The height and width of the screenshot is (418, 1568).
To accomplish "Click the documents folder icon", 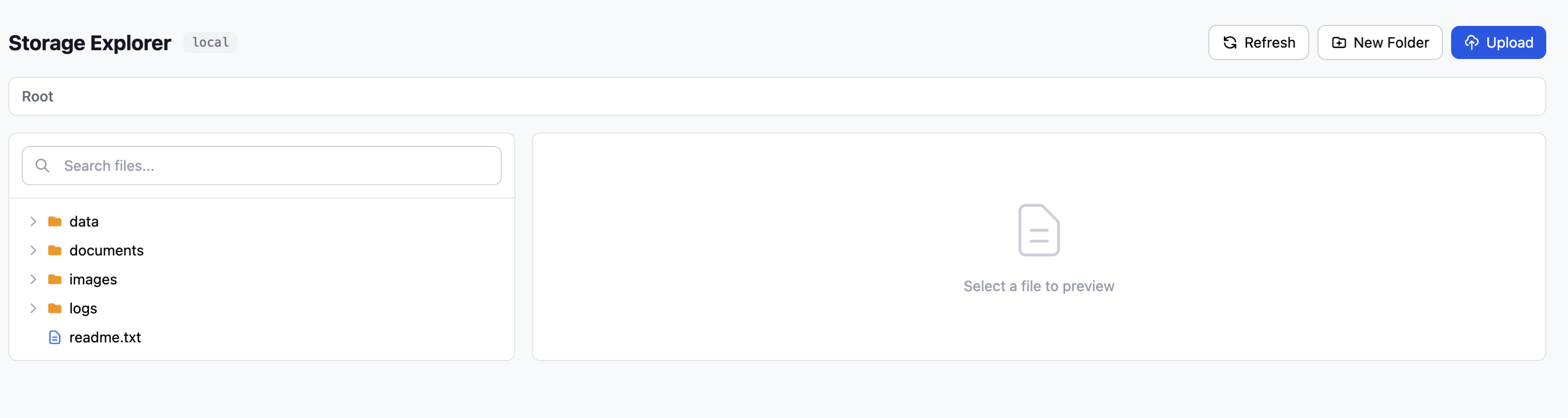I will (x=55, y=250).
